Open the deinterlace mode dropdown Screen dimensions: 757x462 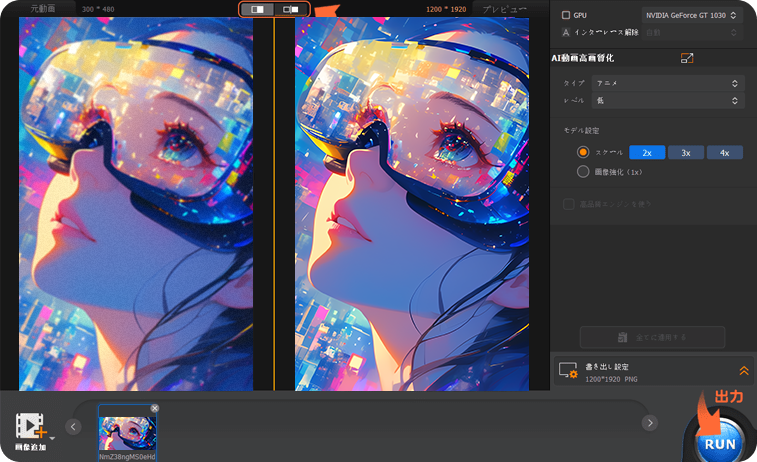[691, 32]
